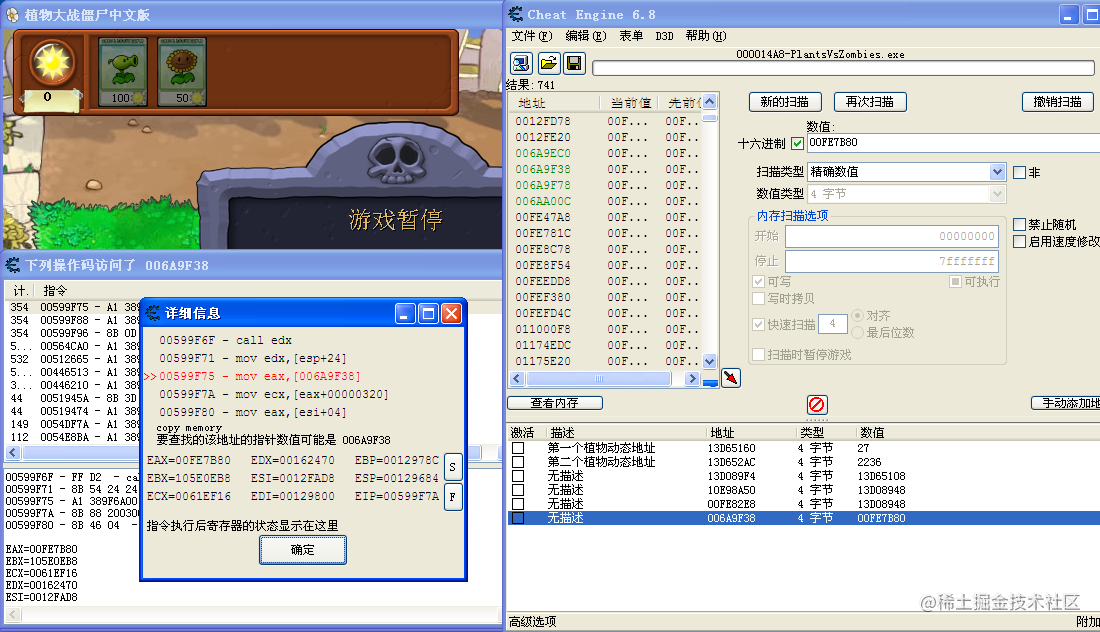Open the 帮助(H) menu
This screenshot has height=632, width=1100.
tap(706, 36)
